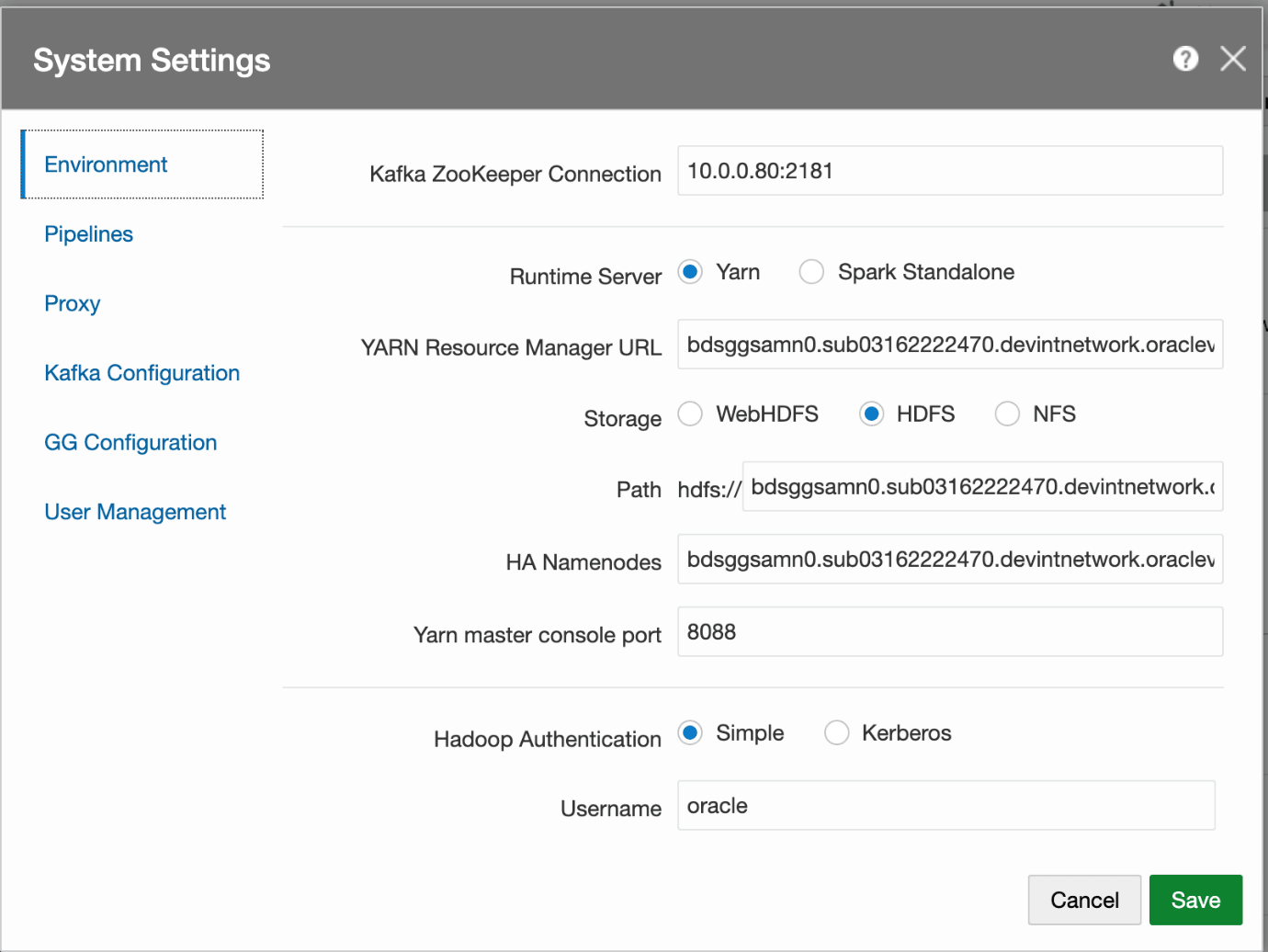Switch to the Pipelines section

tap(88, 234)
